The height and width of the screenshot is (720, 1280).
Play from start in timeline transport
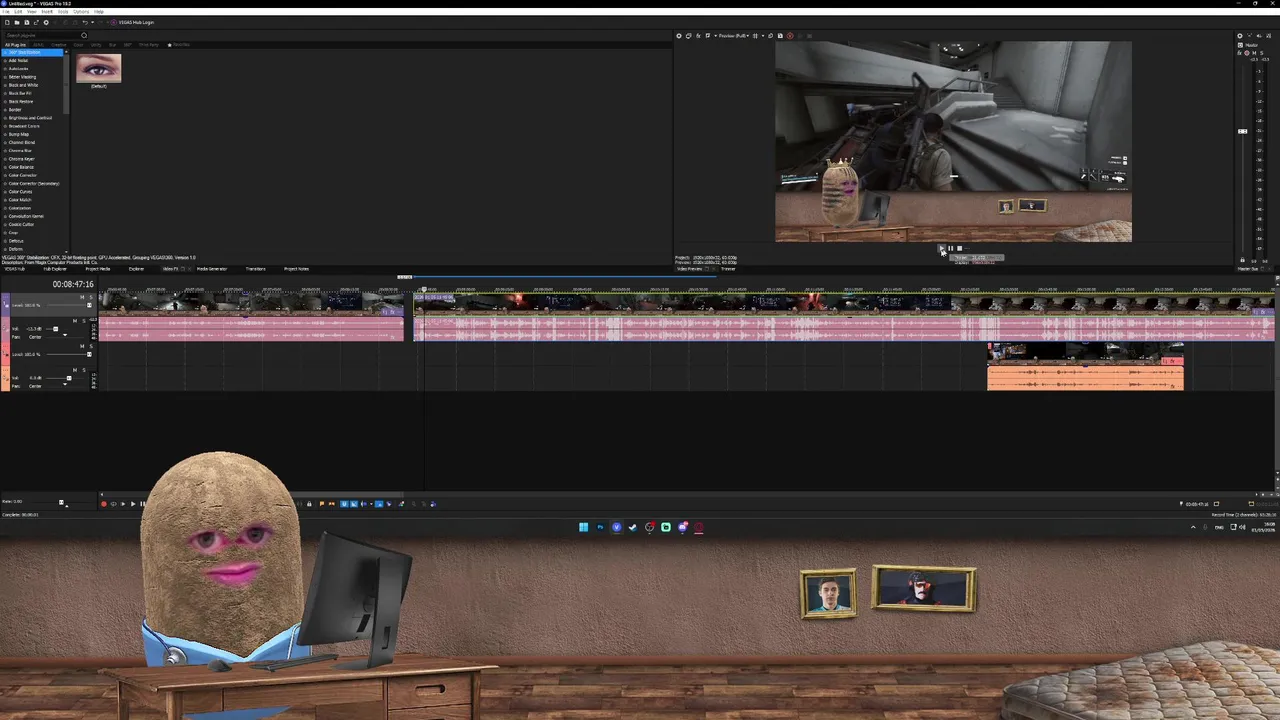[x=123, y=504]
